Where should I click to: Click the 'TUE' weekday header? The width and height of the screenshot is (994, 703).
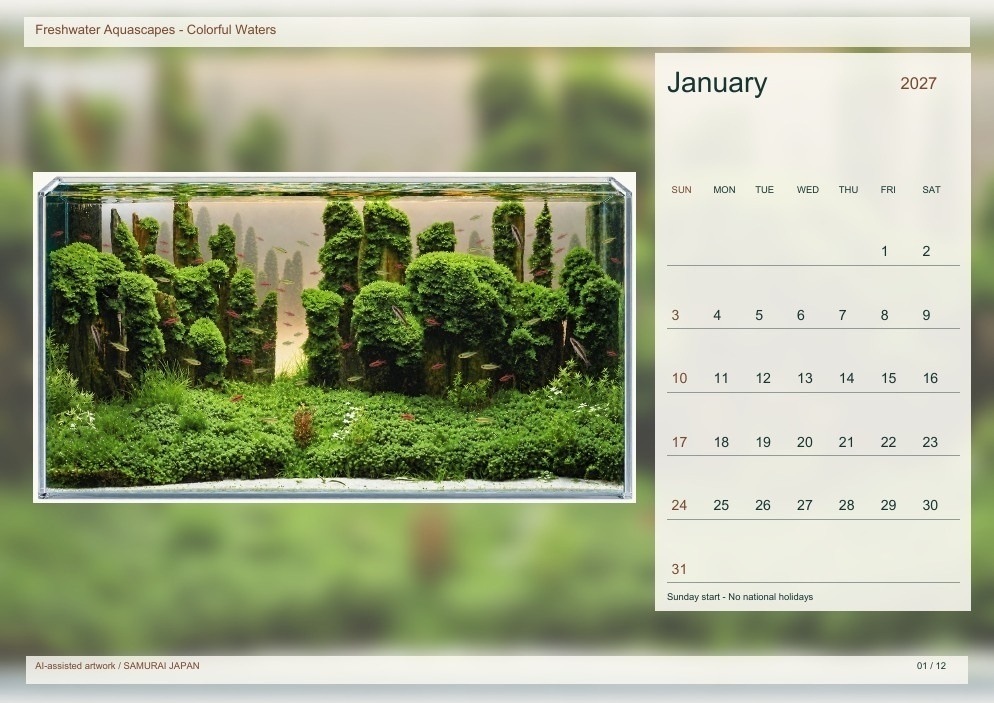click(764, 190)
